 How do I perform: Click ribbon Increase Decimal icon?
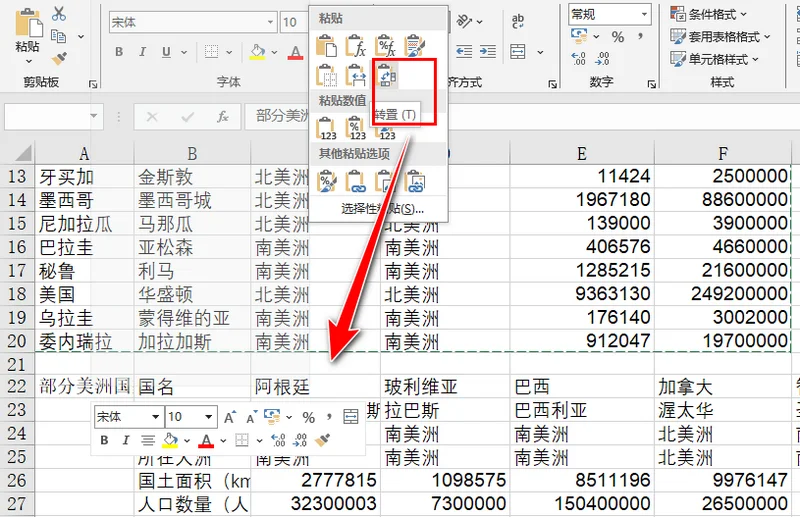579,59
